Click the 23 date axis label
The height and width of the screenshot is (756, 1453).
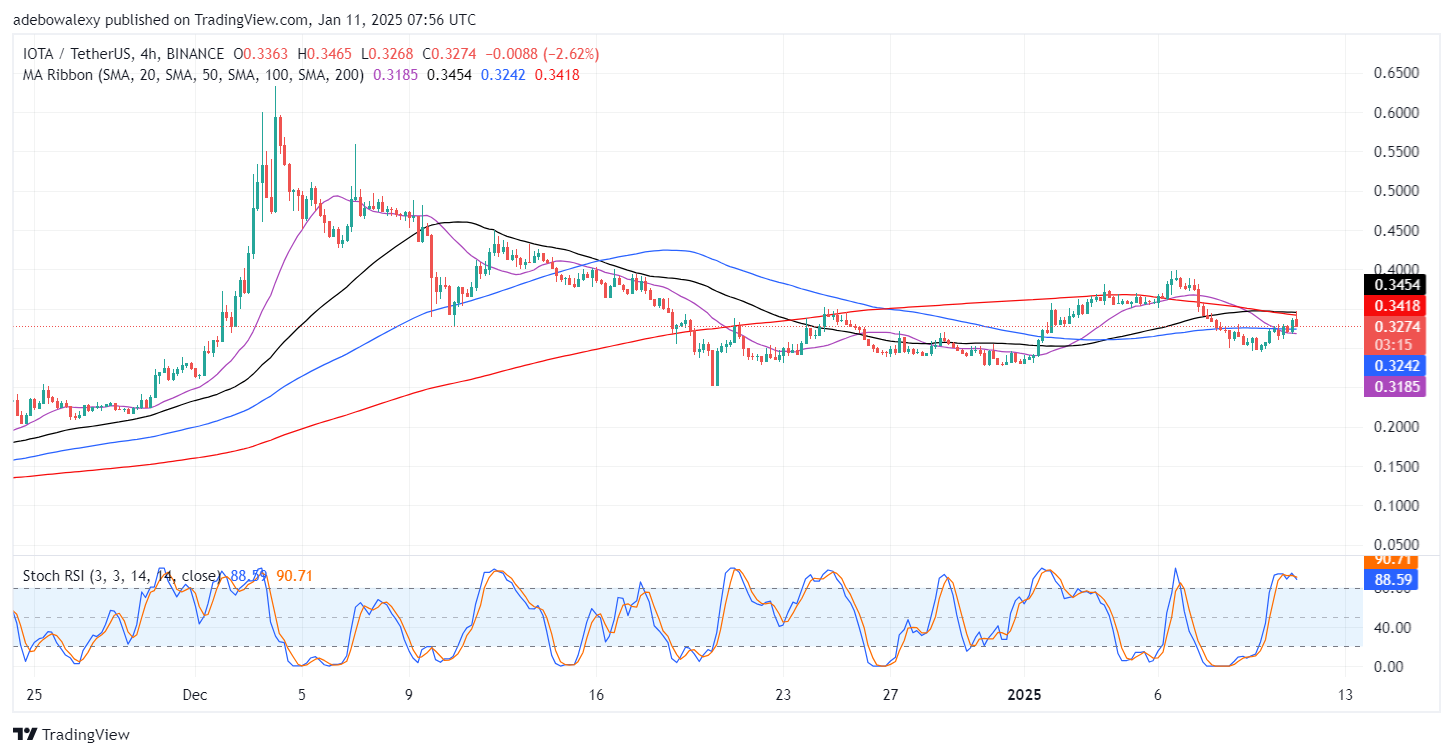pos(783,695)
